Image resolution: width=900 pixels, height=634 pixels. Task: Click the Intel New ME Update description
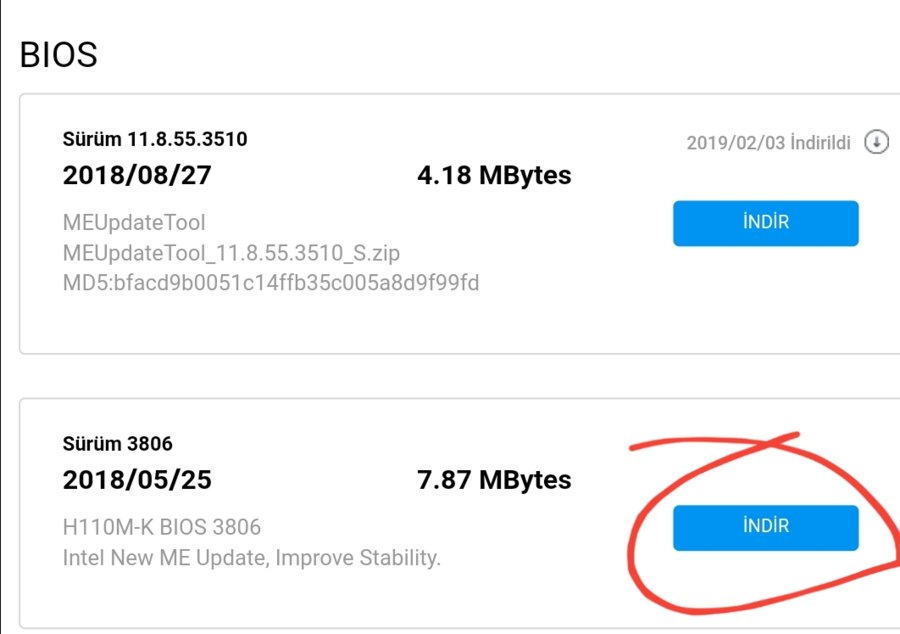click(x=251, y=557)
